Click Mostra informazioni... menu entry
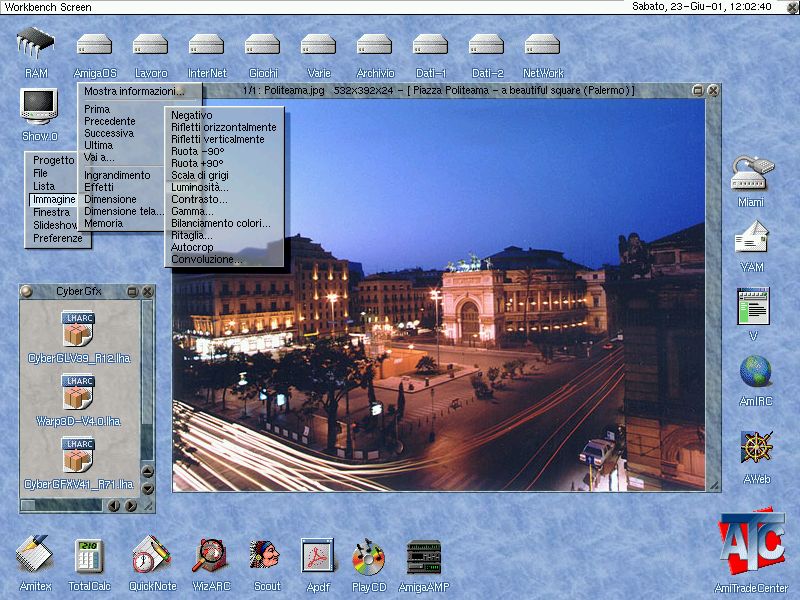Viewport: 800px width, 600px height. pos(134,91)
